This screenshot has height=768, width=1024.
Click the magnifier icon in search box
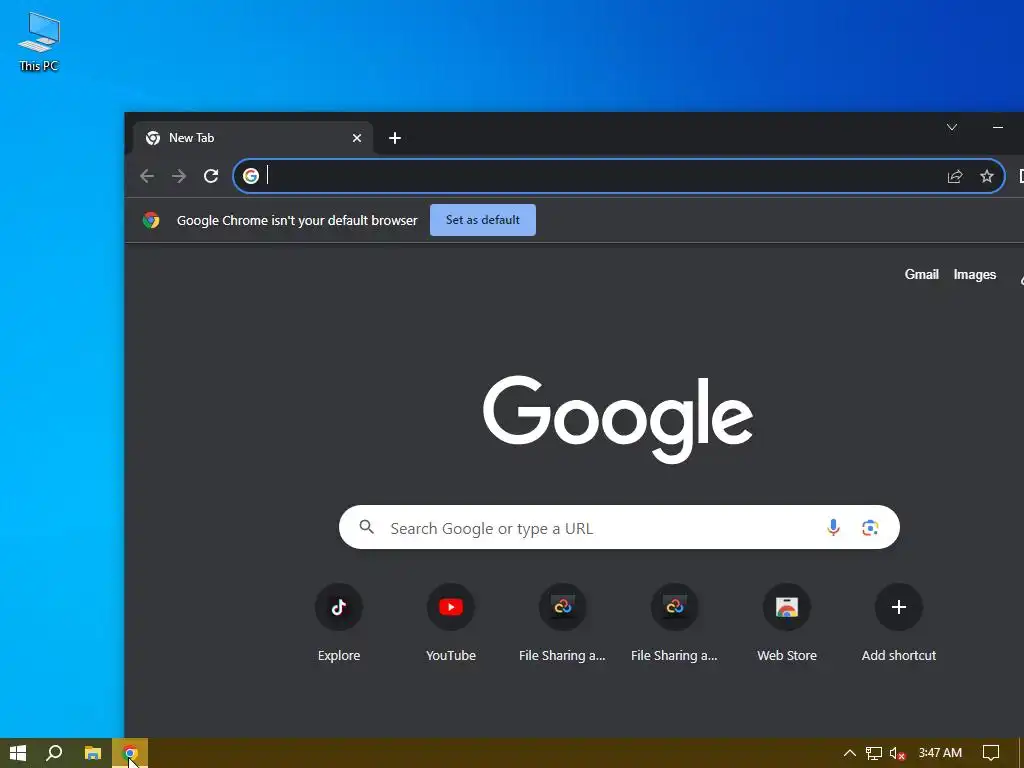pyautogui.click(x=367, y=527)
